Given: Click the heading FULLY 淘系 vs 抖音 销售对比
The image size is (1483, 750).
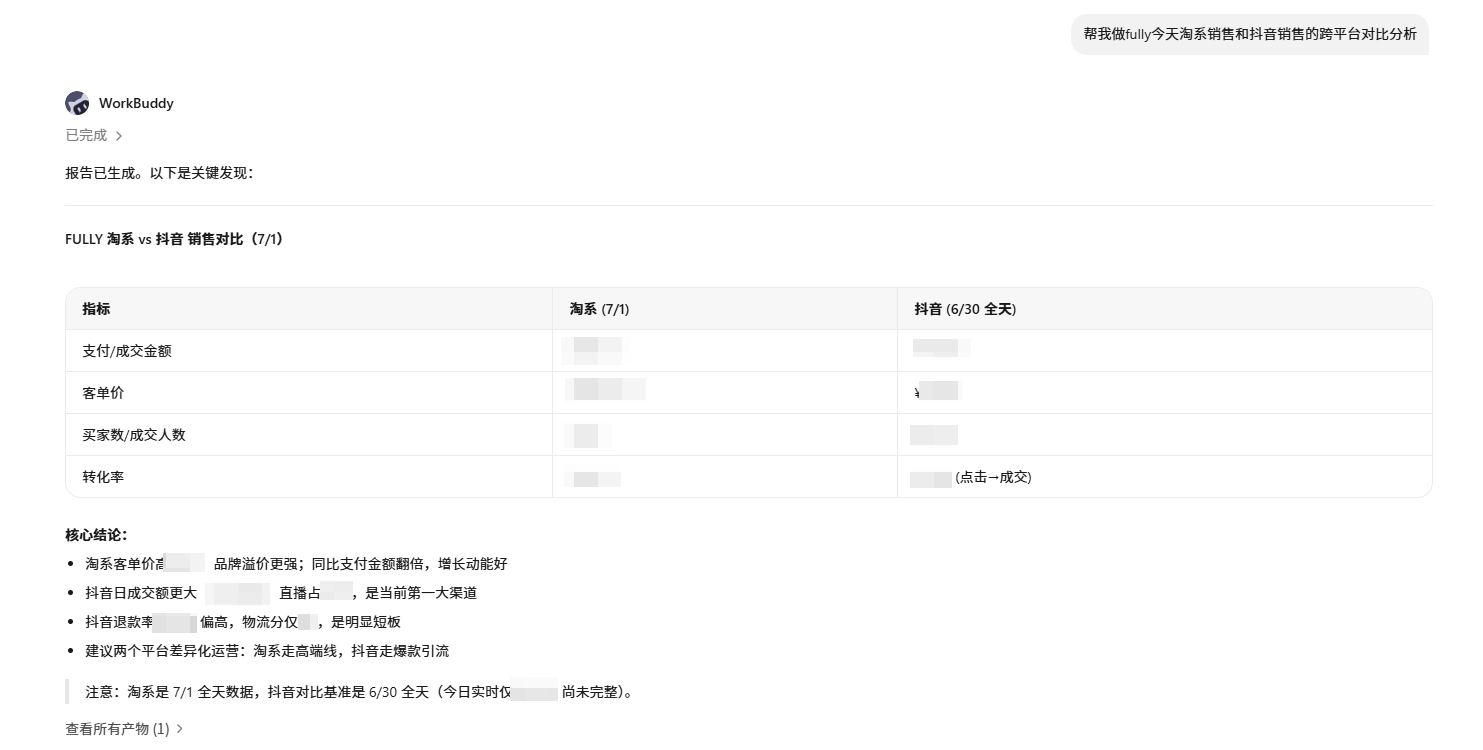Looking at the screenshot, I should (174, 239).
